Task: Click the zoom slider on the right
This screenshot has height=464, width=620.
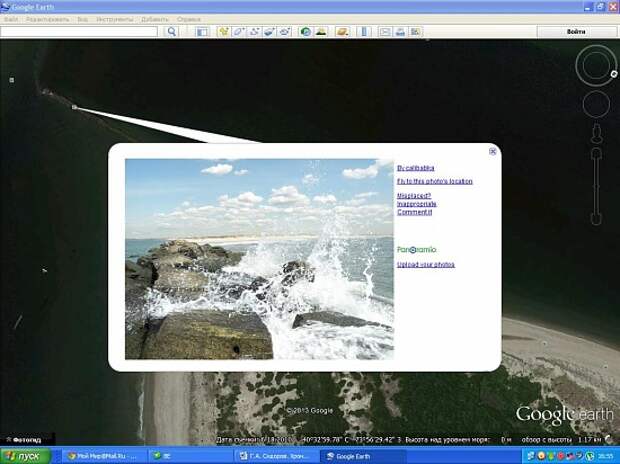Action: coord(596,187)
